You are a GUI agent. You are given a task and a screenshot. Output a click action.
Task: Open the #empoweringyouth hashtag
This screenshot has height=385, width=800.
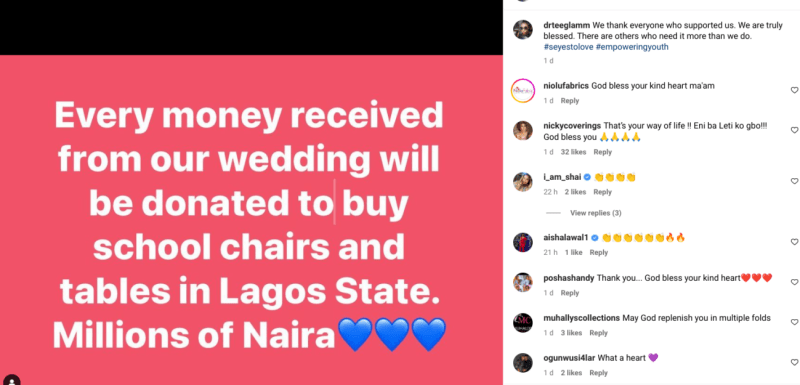(632, 47)
